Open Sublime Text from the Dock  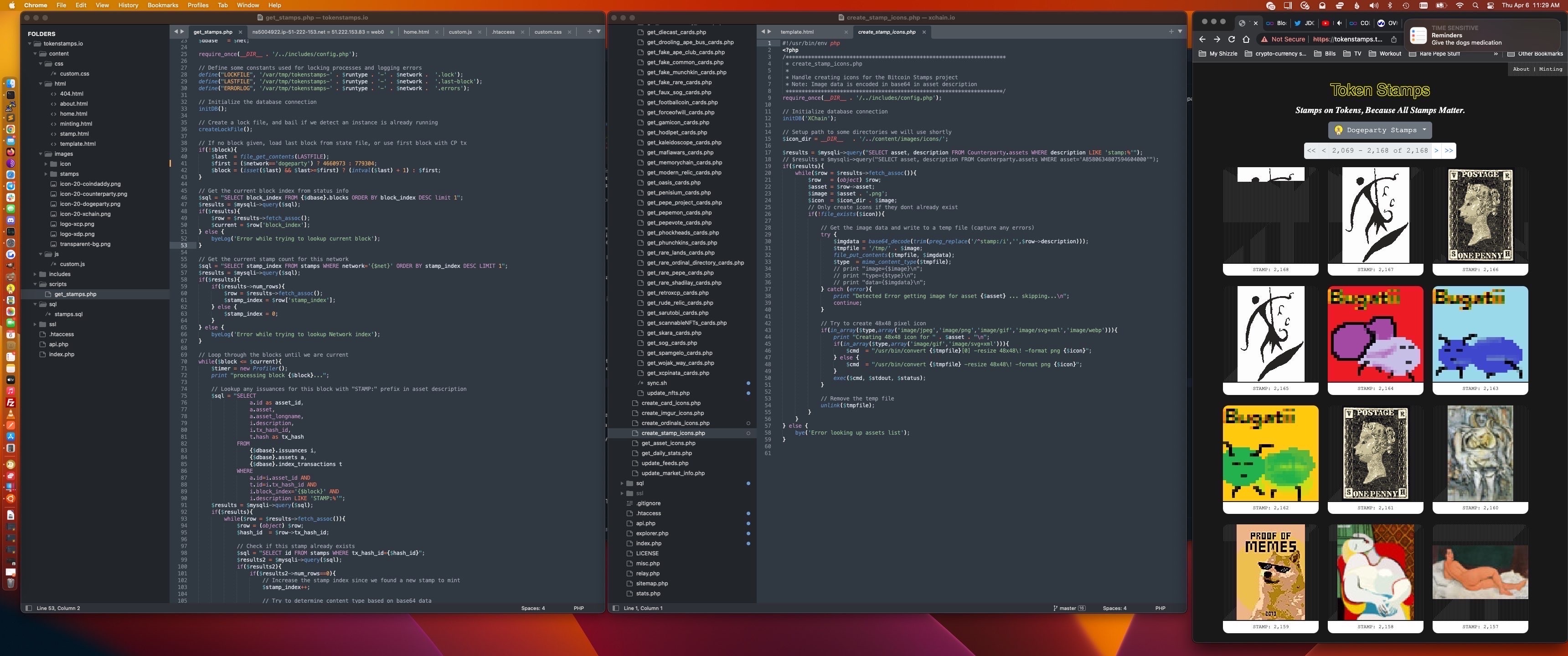(10, 118)
